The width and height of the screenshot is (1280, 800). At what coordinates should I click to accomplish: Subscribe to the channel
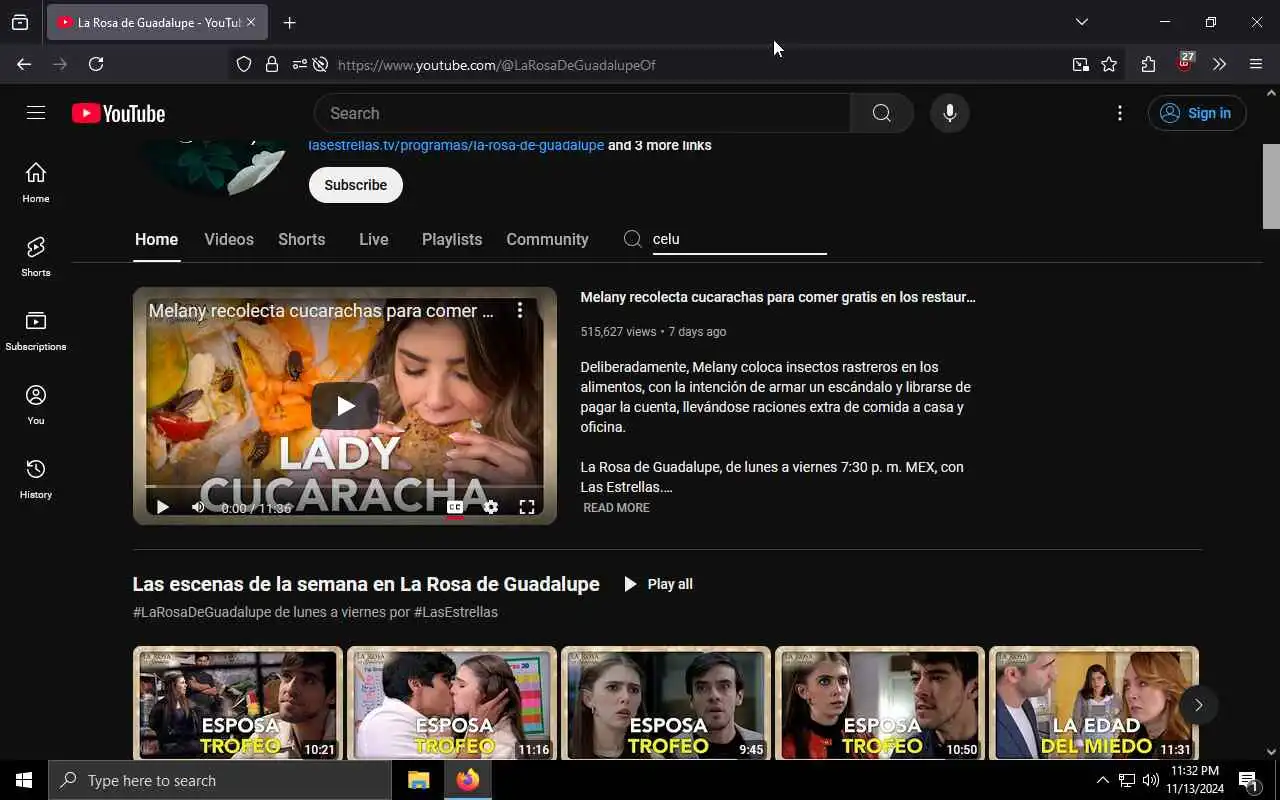(x=355, y=185)
